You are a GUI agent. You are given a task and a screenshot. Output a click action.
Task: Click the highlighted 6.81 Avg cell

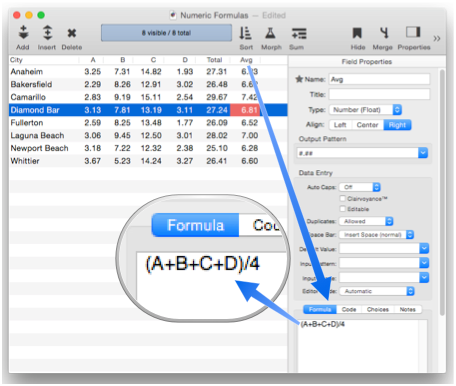[245, 110]
